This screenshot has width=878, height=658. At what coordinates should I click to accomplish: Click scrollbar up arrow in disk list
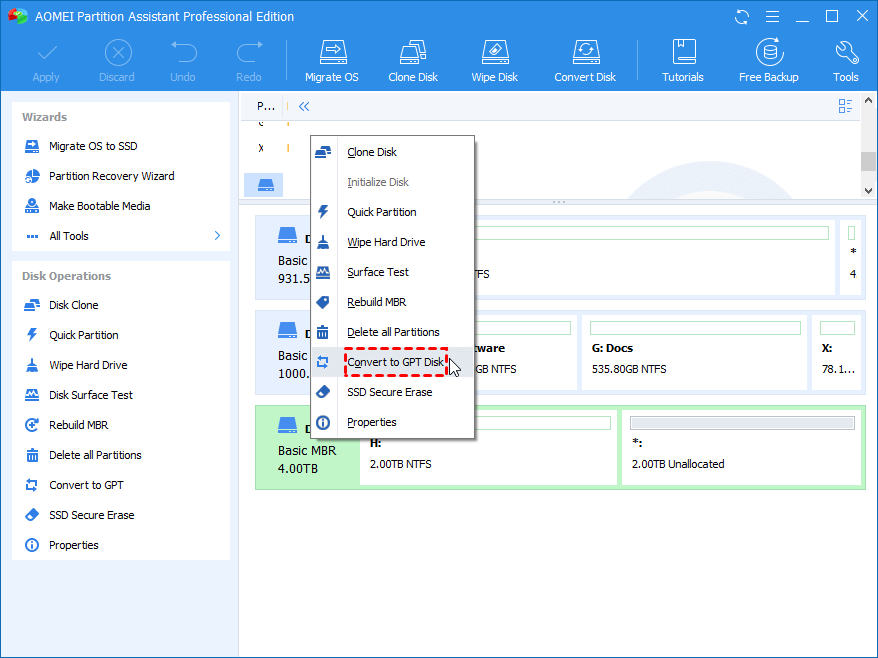coord(868,100)
